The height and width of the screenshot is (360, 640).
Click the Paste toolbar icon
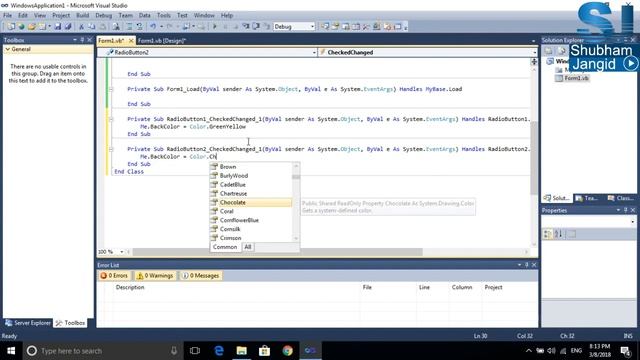coord(103,27)
